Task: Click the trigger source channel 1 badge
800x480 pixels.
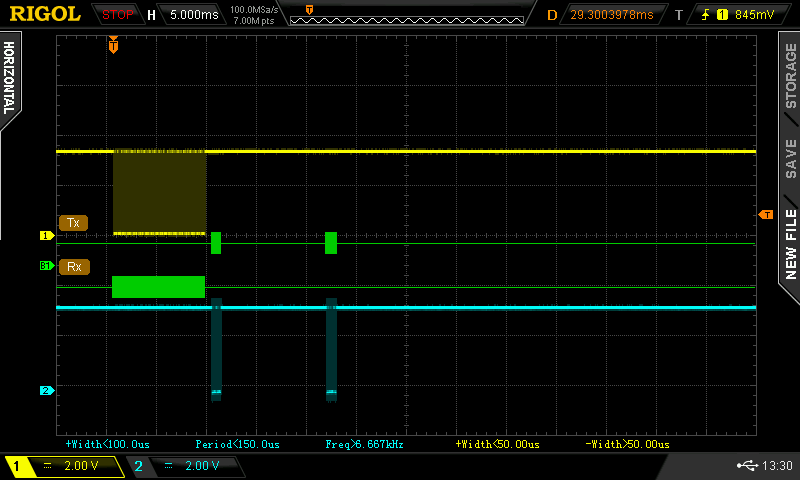Action: (722, 15)
